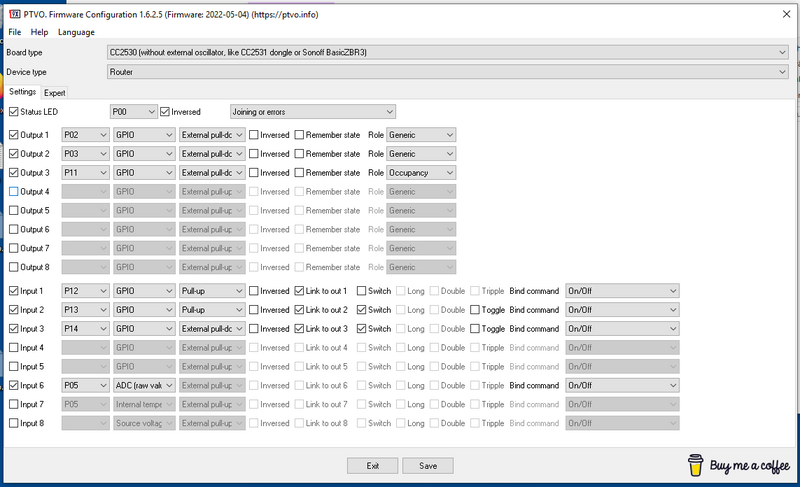Screen dimensions: 800x487
Task: Uncheck the Status LED checkbox
Action: [13, 111]
